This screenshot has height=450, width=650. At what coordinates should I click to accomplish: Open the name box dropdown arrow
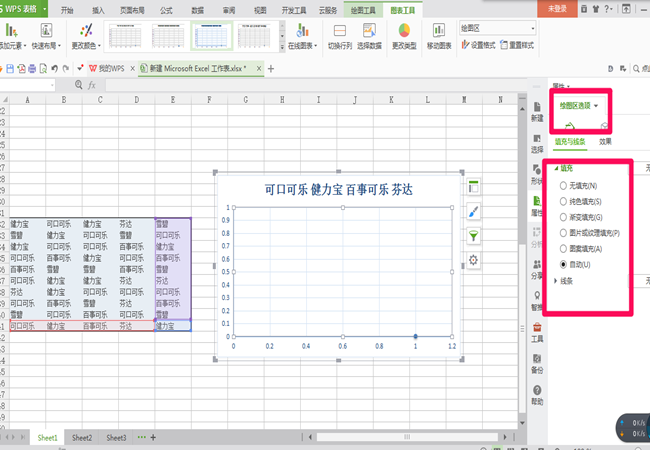52,85
